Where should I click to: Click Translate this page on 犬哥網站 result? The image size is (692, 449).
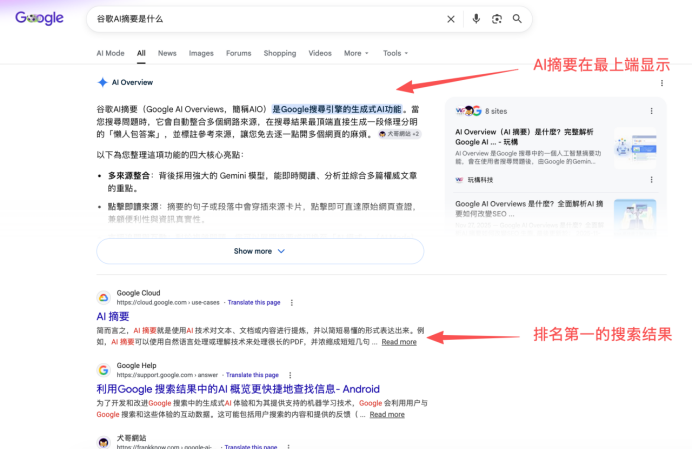[251, 446]
